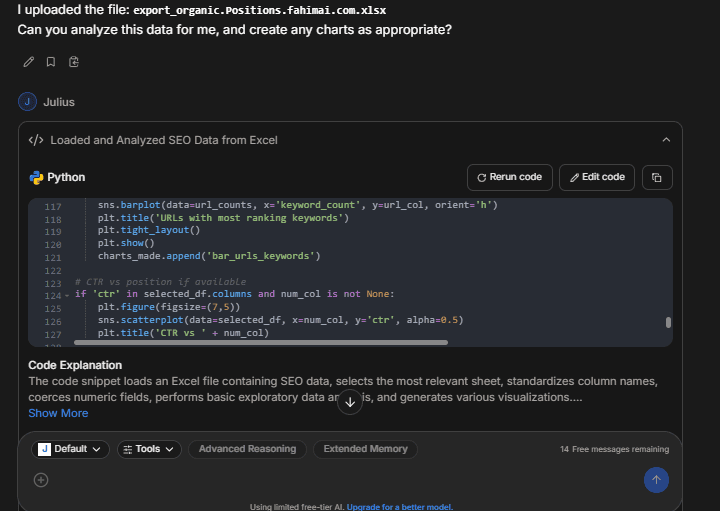Click the add attachment plus icon
Image resolution: width=720 pixels, height=511 pixels.
(41, 480)
